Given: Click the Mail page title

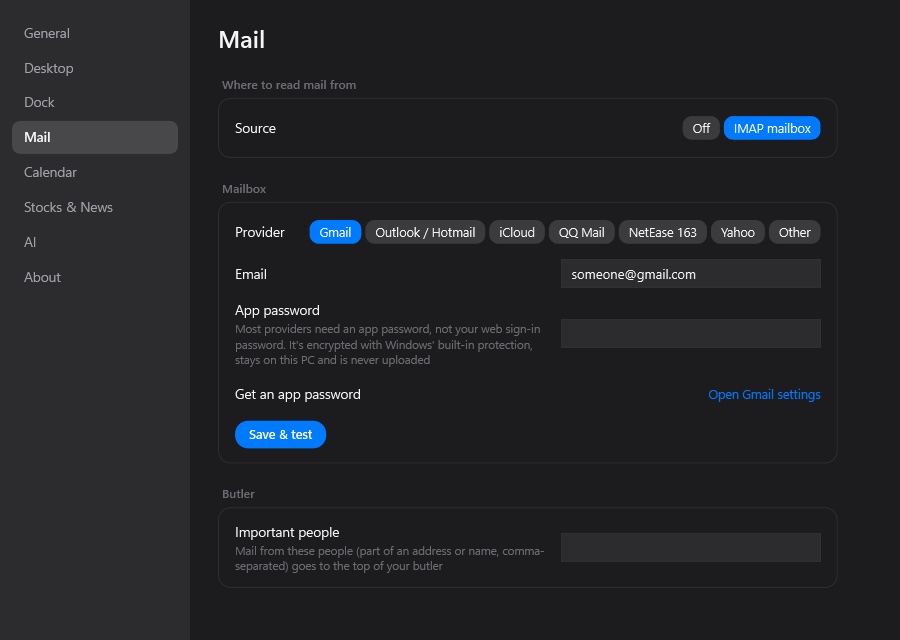Looking at the screenshot, I should [x=242, y=40].
